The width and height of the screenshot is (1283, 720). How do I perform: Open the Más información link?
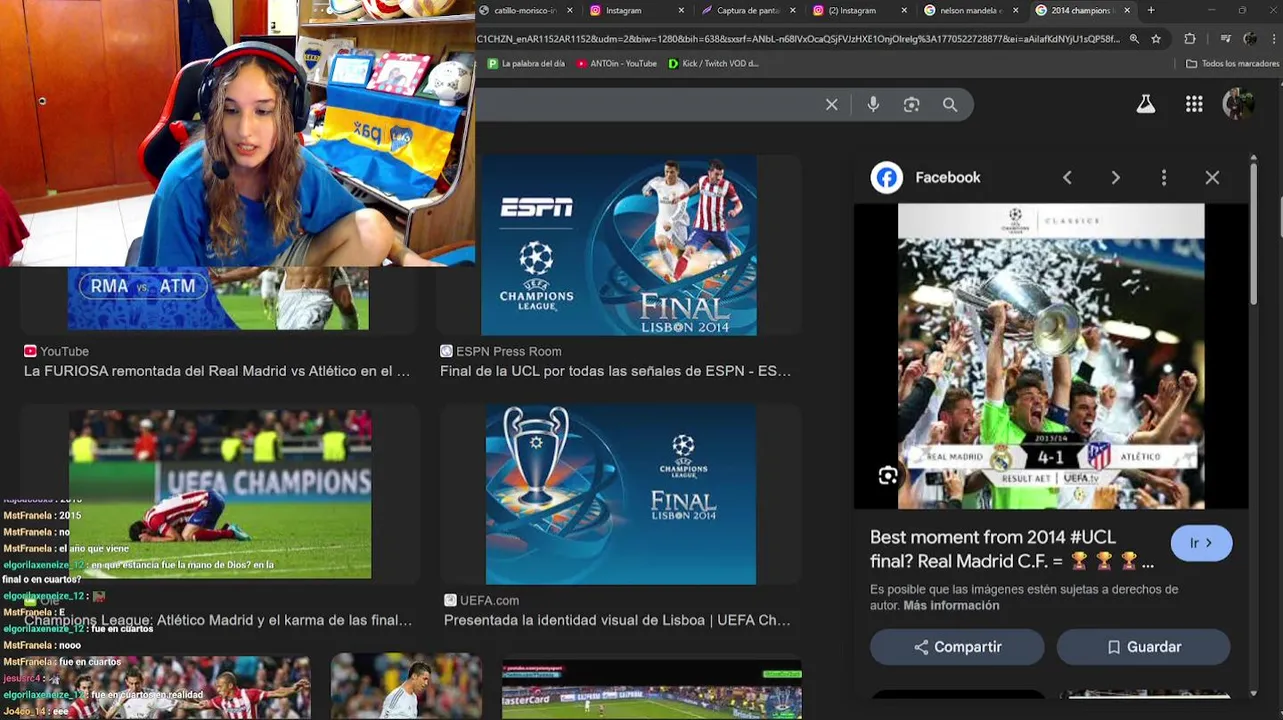(951, 605)
